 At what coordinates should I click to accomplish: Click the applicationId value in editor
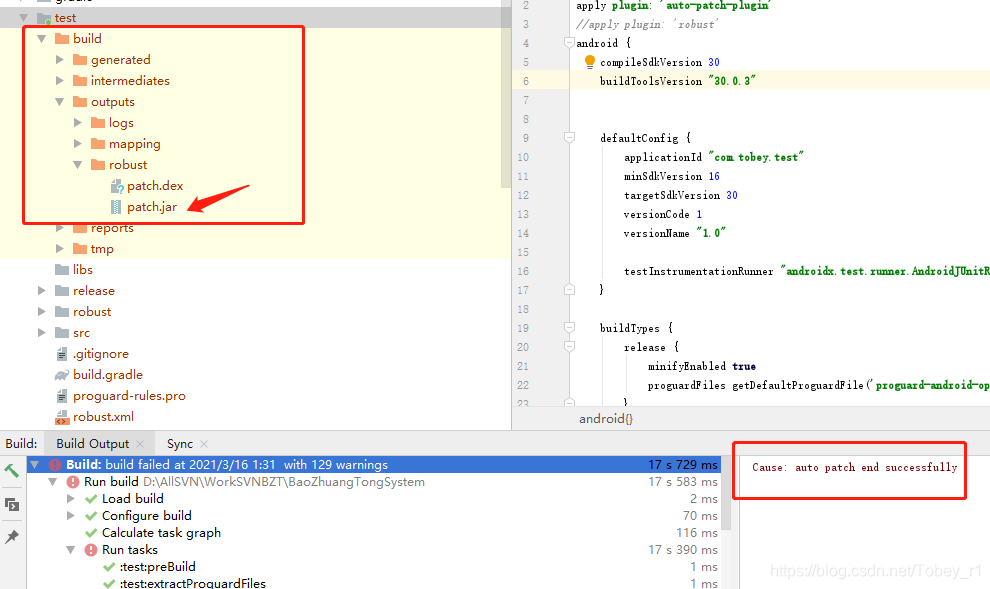tap(755, 157)
